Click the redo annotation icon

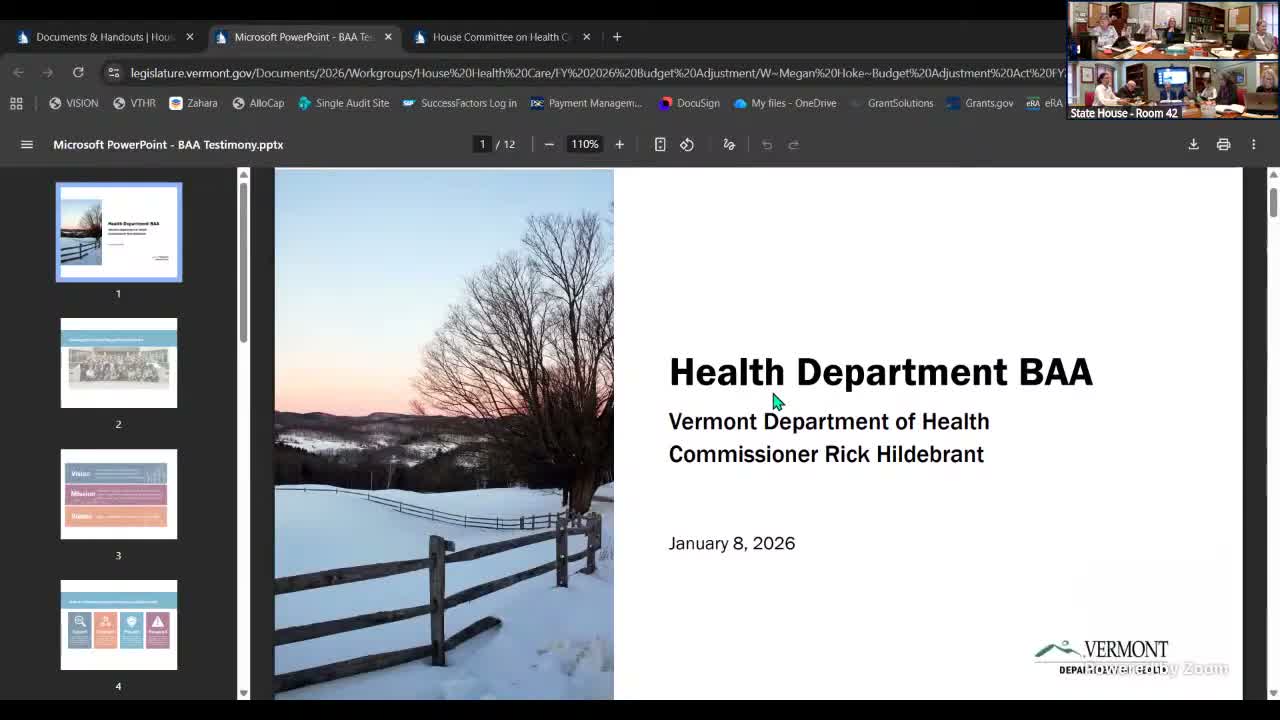point(793,144)
